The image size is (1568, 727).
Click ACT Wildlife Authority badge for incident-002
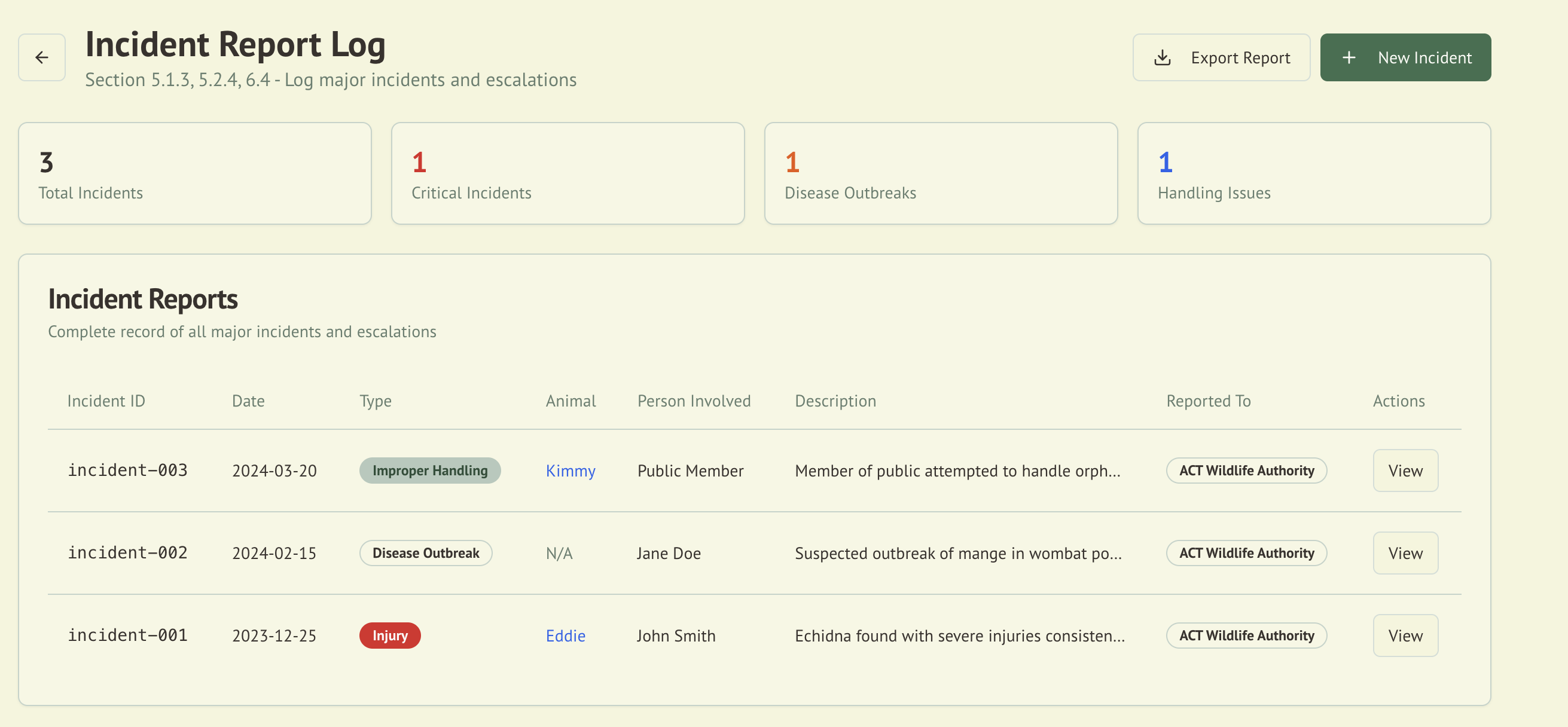[1246, 552]
